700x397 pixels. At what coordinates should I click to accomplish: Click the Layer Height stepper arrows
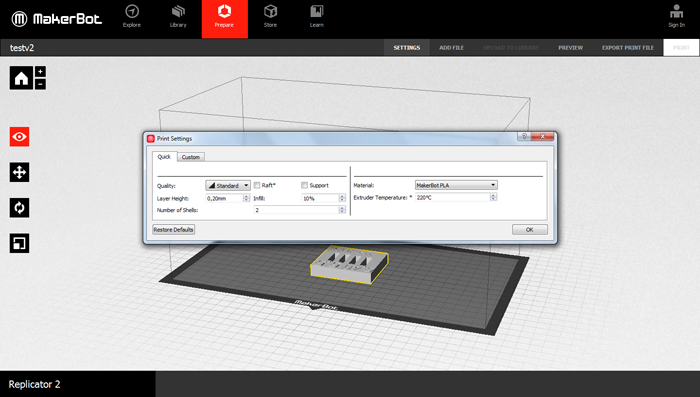tap(246, 198)
